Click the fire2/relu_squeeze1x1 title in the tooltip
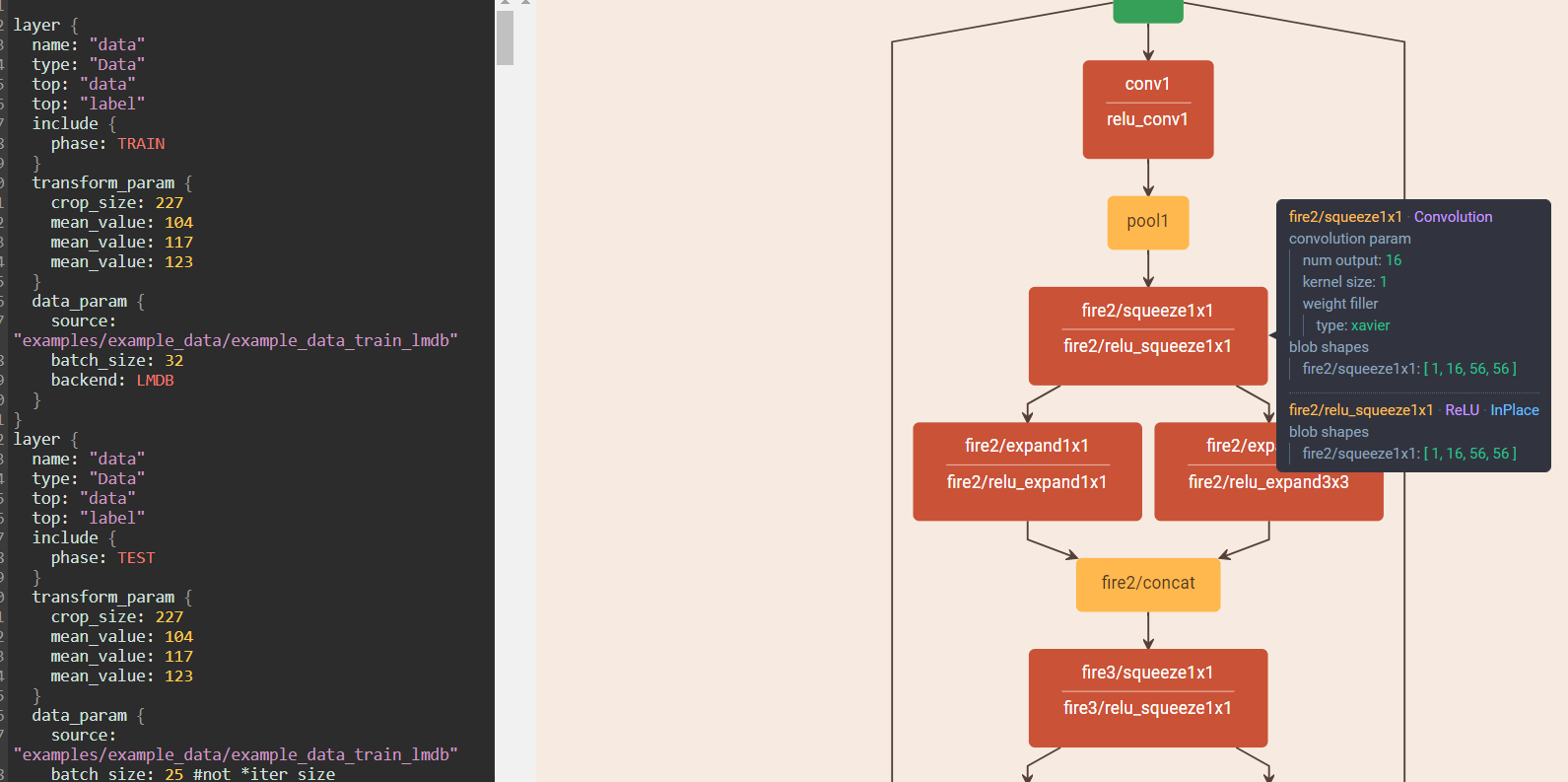The image size is (1568, 782). 1361,410
